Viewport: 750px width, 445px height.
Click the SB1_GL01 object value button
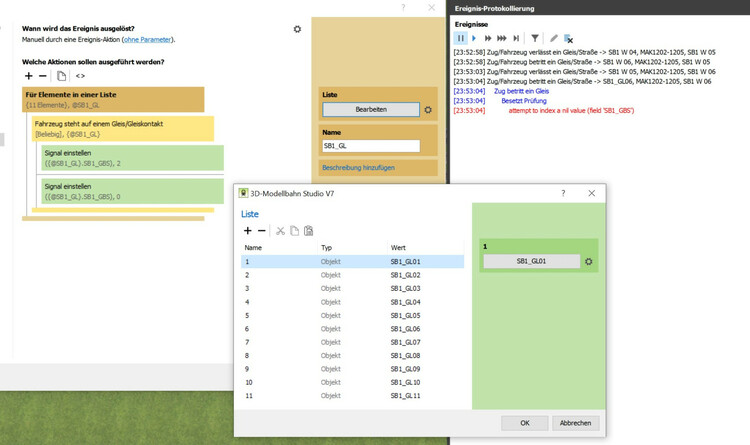(x=531, y=261)
